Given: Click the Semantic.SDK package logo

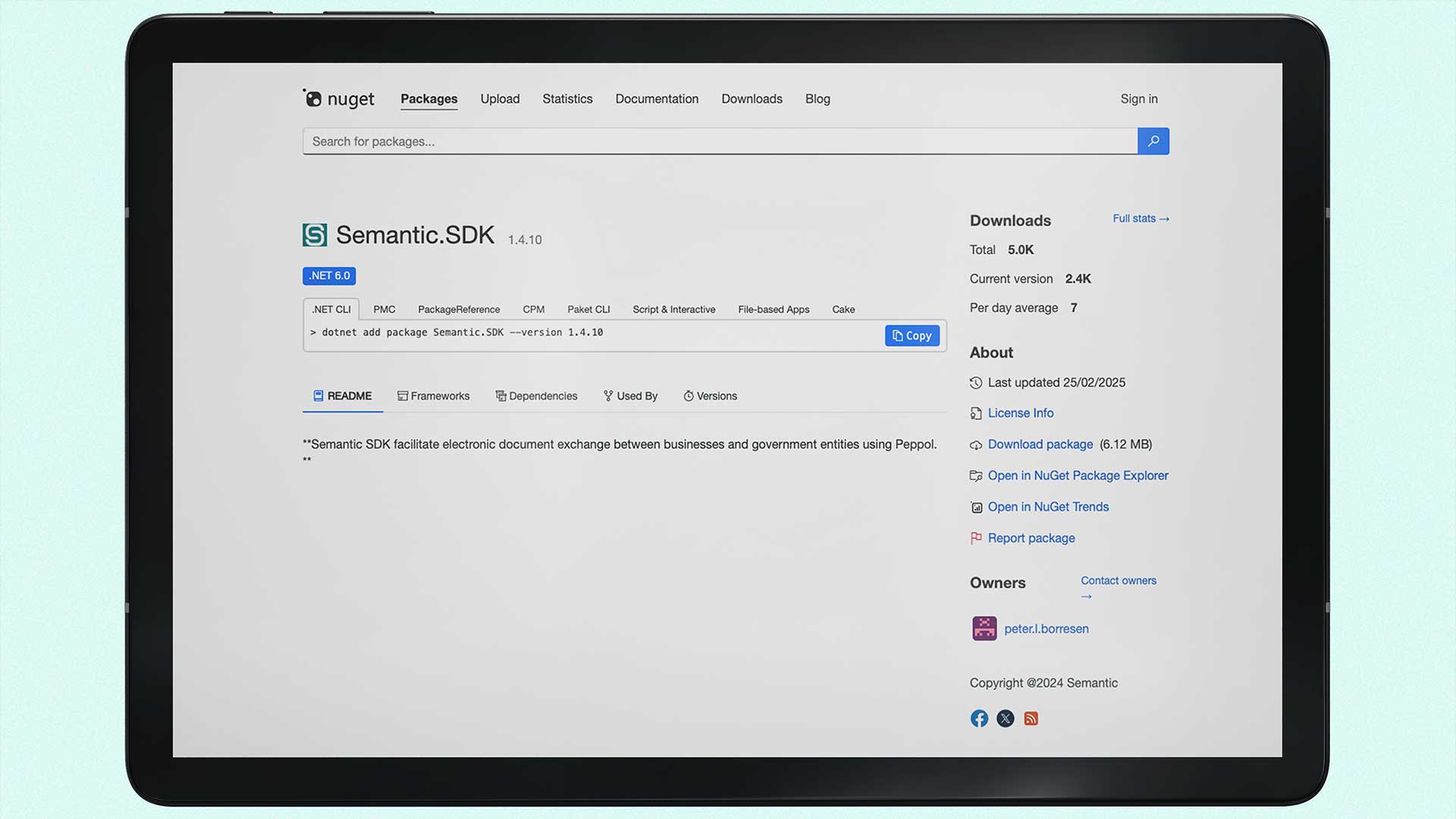Looking at the screenshot, I should coord(315,235).
